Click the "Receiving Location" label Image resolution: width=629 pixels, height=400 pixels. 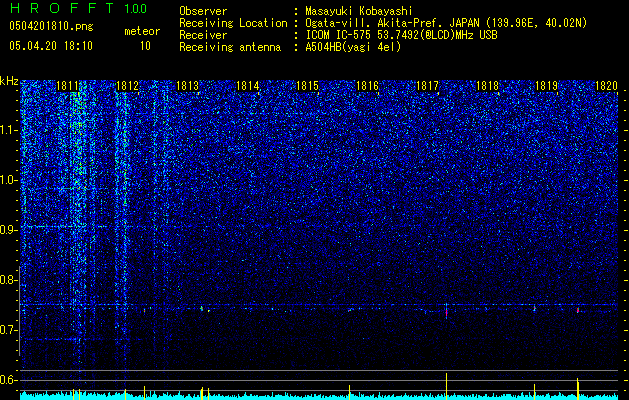coord(233,23)
